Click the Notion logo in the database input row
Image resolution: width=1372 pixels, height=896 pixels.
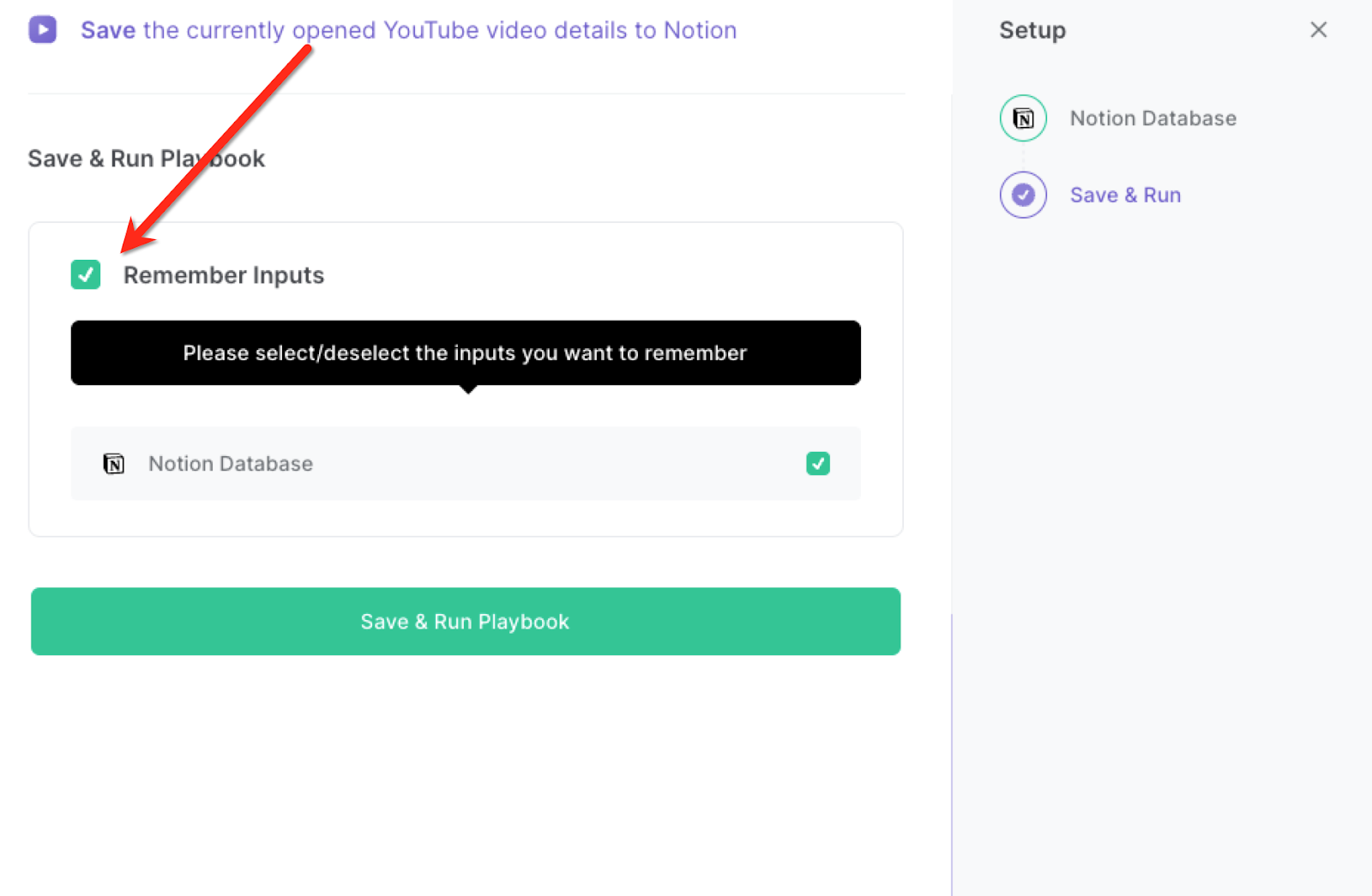pos(113,463)
